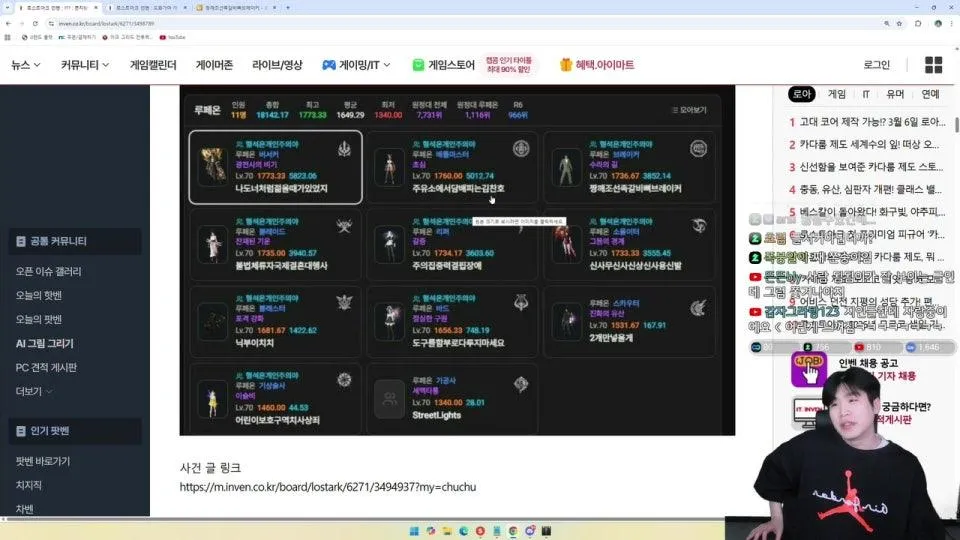
Task: Open the 주의집중력결핍장애 character portrait
Action: [389, 244]
